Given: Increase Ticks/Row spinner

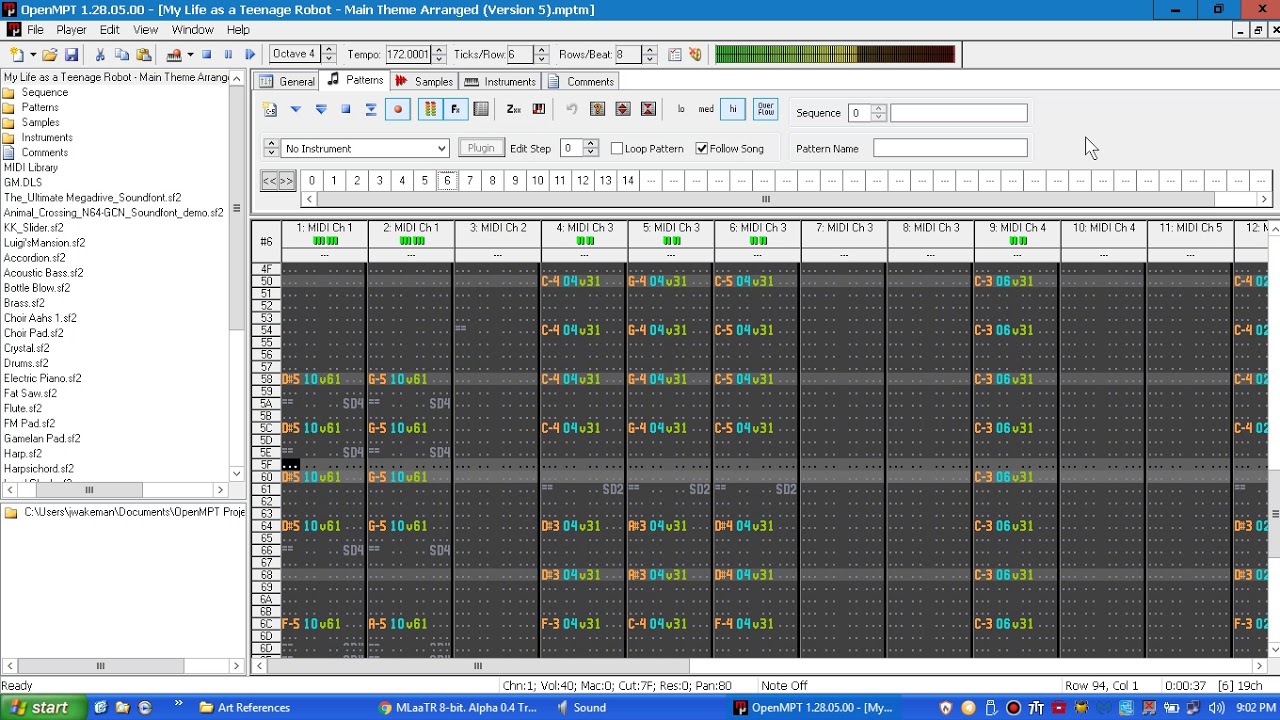Looking at the screenshot, I should click(542, 50).
